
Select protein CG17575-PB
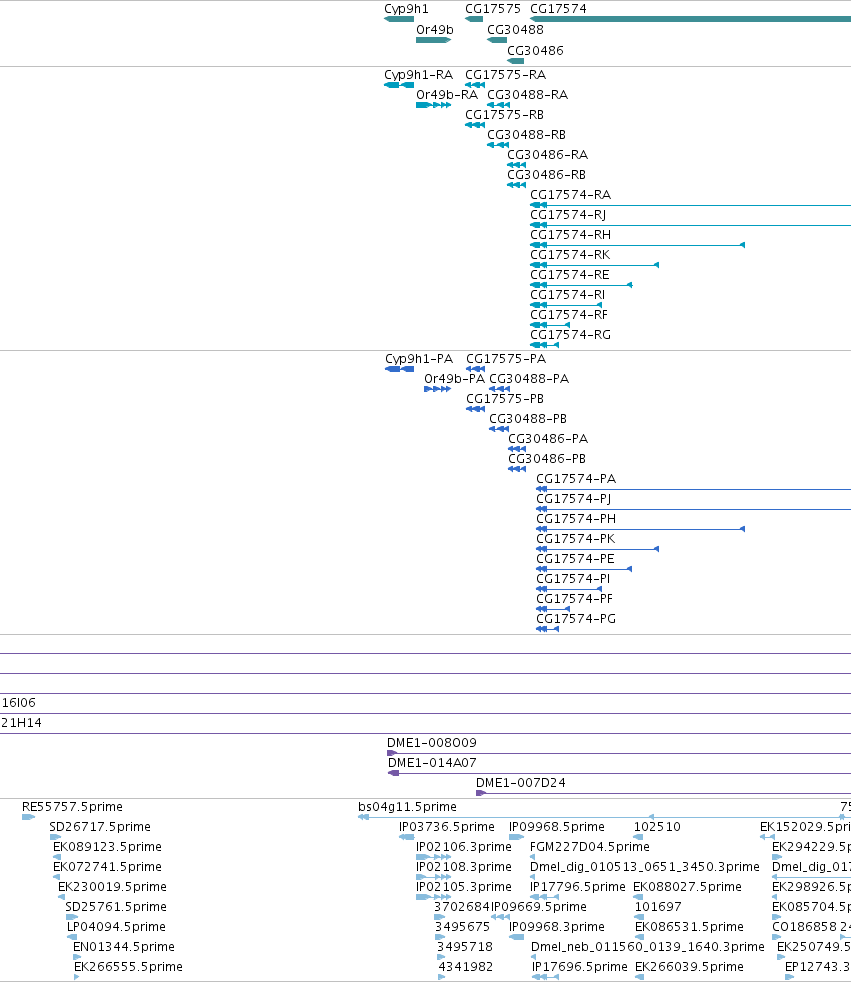pos(476,409)
